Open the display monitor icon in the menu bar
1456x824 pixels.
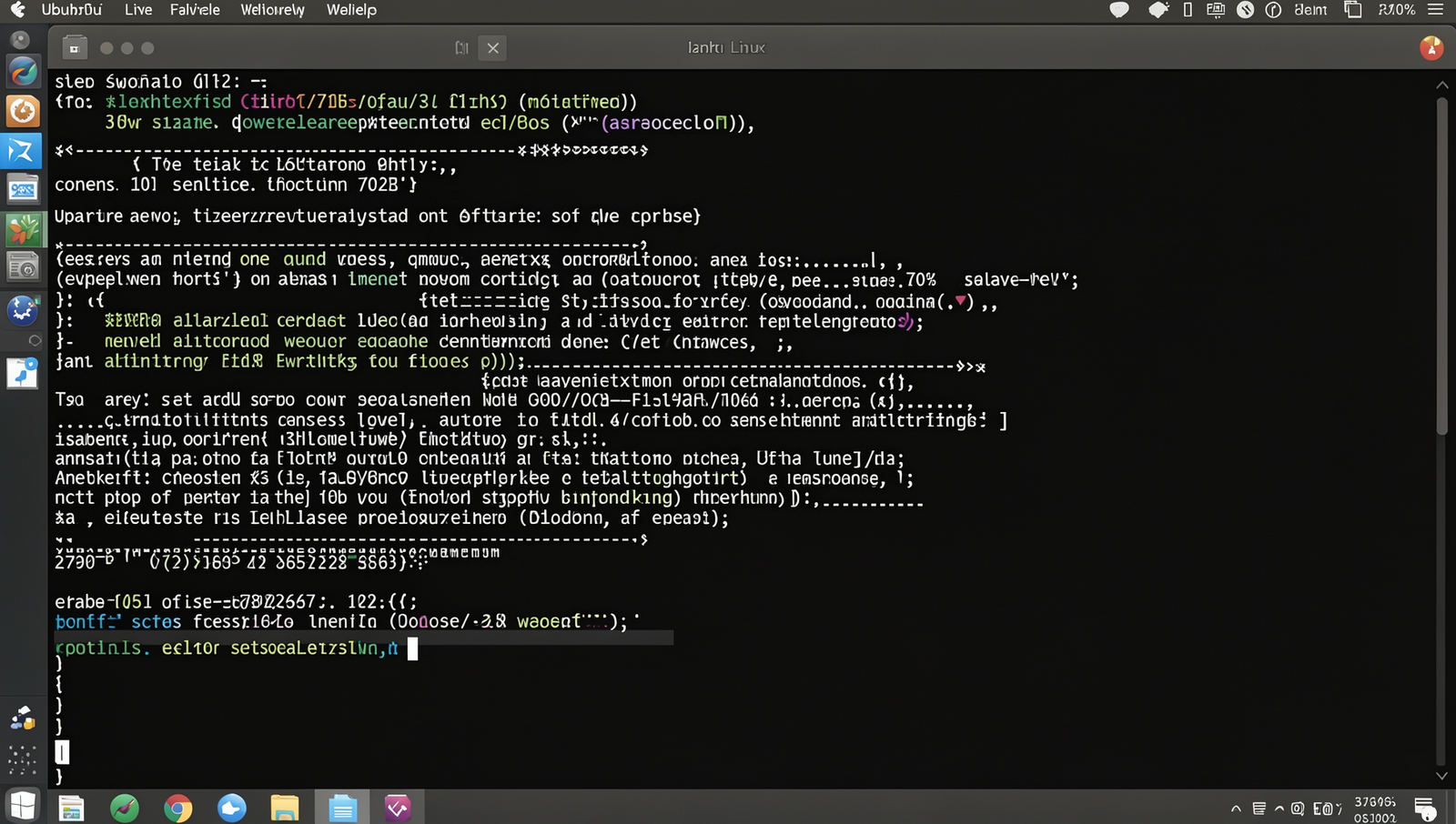tap(1216, 10)
